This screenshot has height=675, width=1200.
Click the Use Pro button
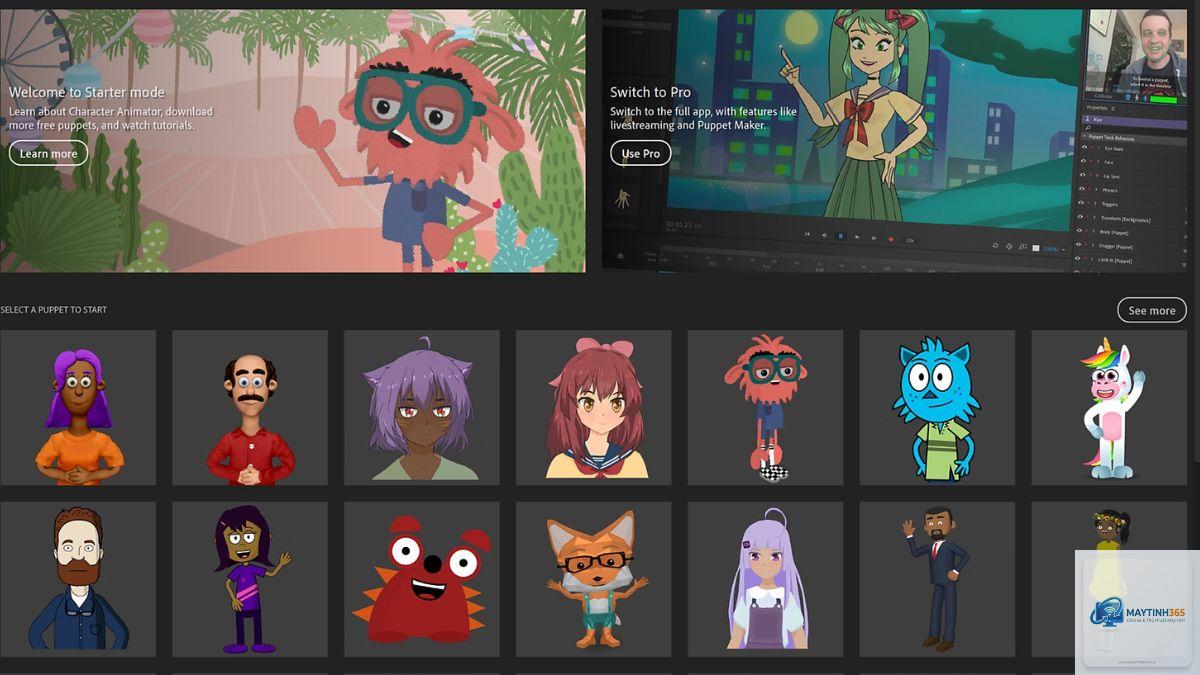(640, 153)
